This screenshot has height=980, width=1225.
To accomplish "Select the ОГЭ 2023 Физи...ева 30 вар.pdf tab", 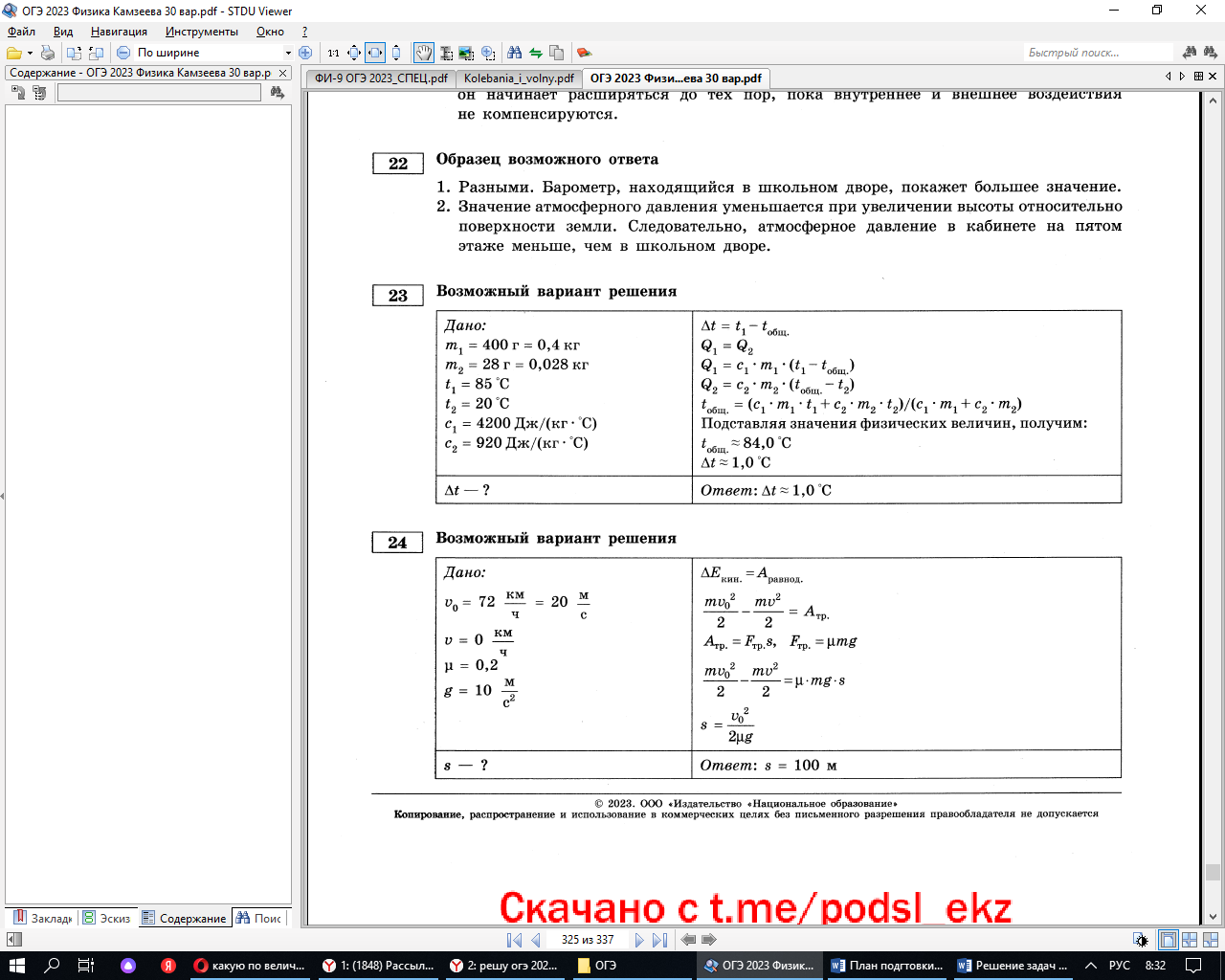I will (x=676, y=78).
